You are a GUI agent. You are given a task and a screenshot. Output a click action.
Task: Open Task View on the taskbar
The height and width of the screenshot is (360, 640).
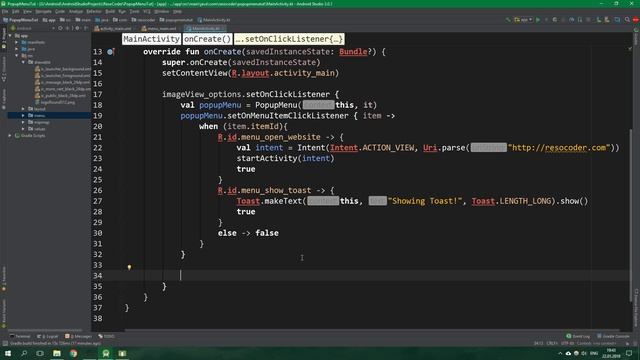40,353
